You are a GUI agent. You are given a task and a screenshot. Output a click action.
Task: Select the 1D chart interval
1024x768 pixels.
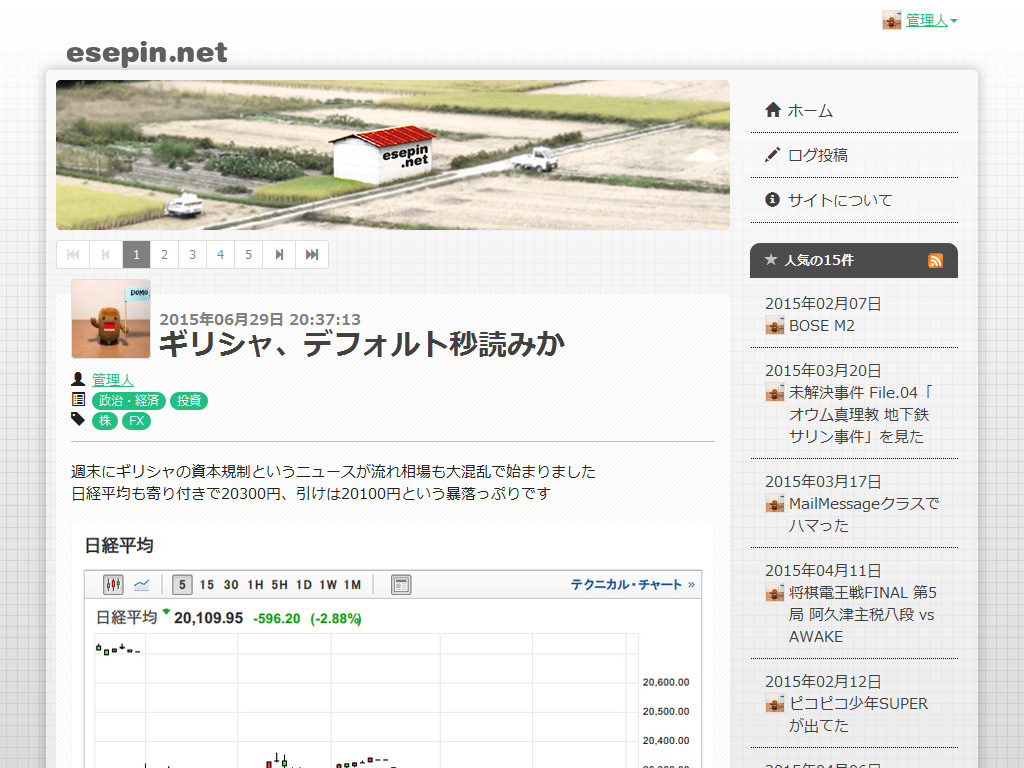pyautogui.click(x=304, y=584)
